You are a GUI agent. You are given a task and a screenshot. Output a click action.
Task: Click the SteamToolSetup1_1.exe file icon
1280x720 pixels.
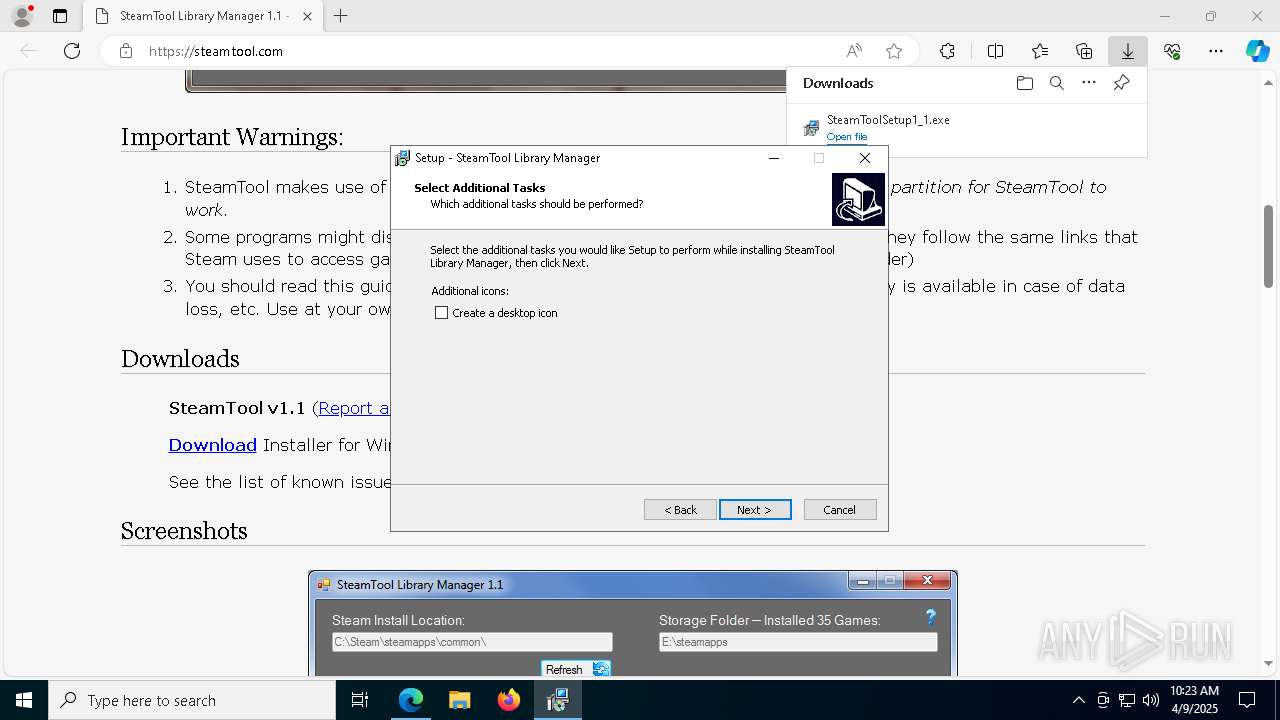pos(812,128)
